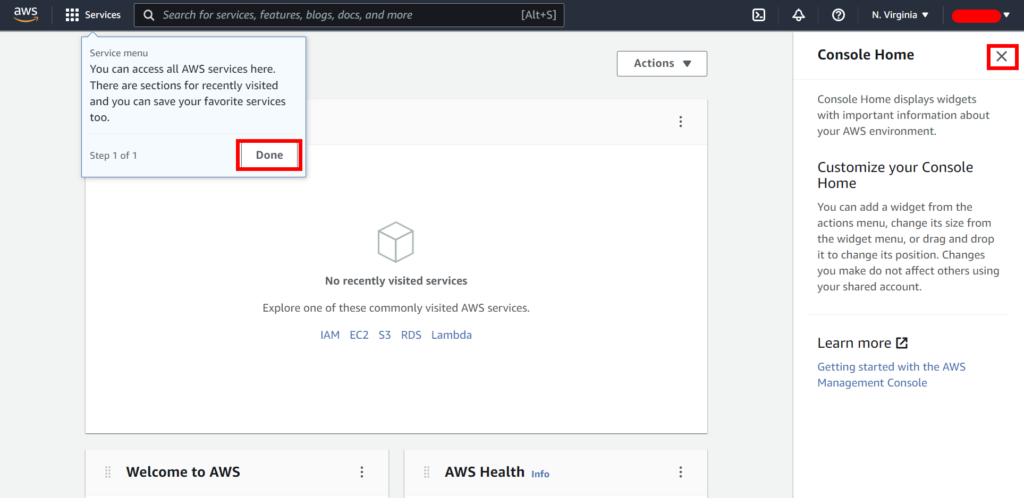Click the Learn more heading
Image resolution: width=1024 pixels, height=498 pixels.
tap(854, 343)
